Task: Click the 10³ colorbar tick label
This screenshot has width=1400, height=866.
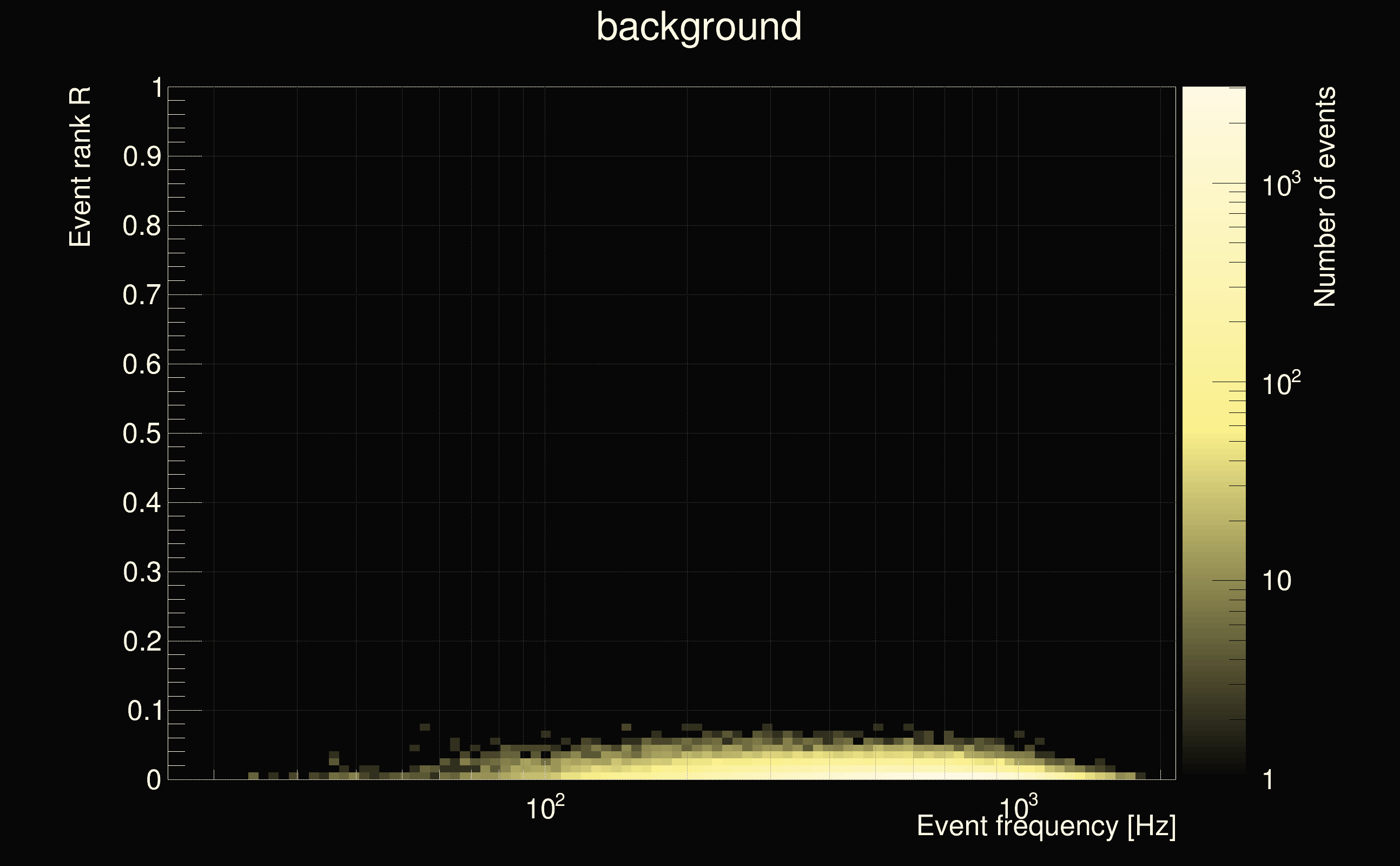Action: tap(1281, 185)
